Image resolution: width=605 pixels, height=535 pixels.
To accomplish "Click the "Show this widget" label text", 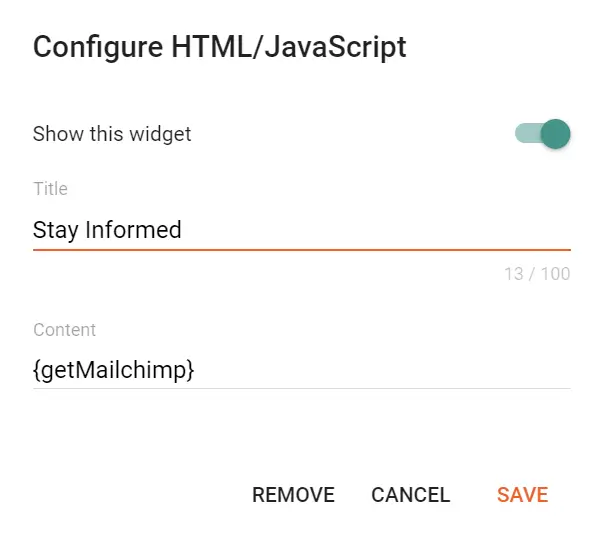I will click(112, 134).
